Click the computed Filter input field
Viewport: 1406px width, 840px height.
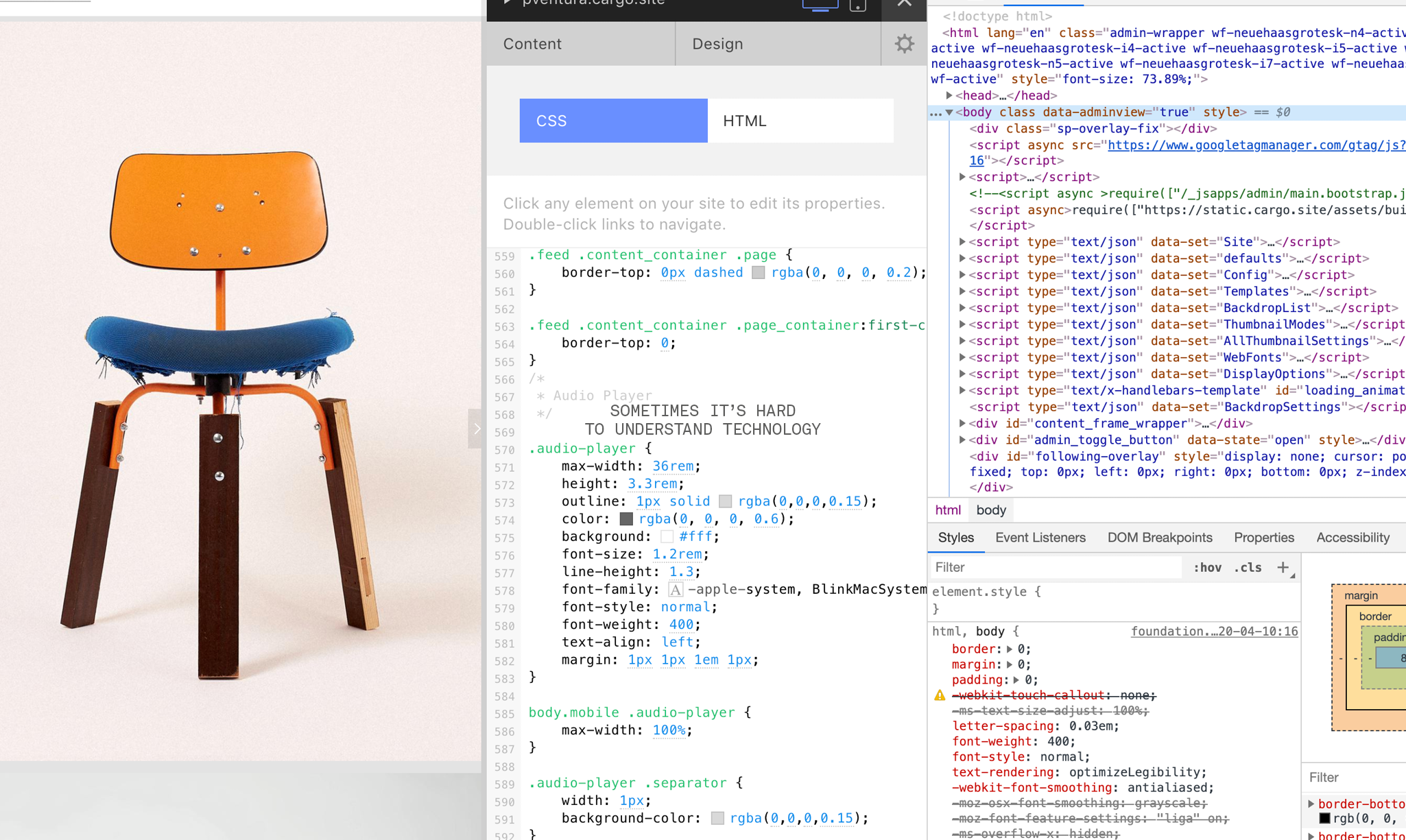click(1356, 777)
